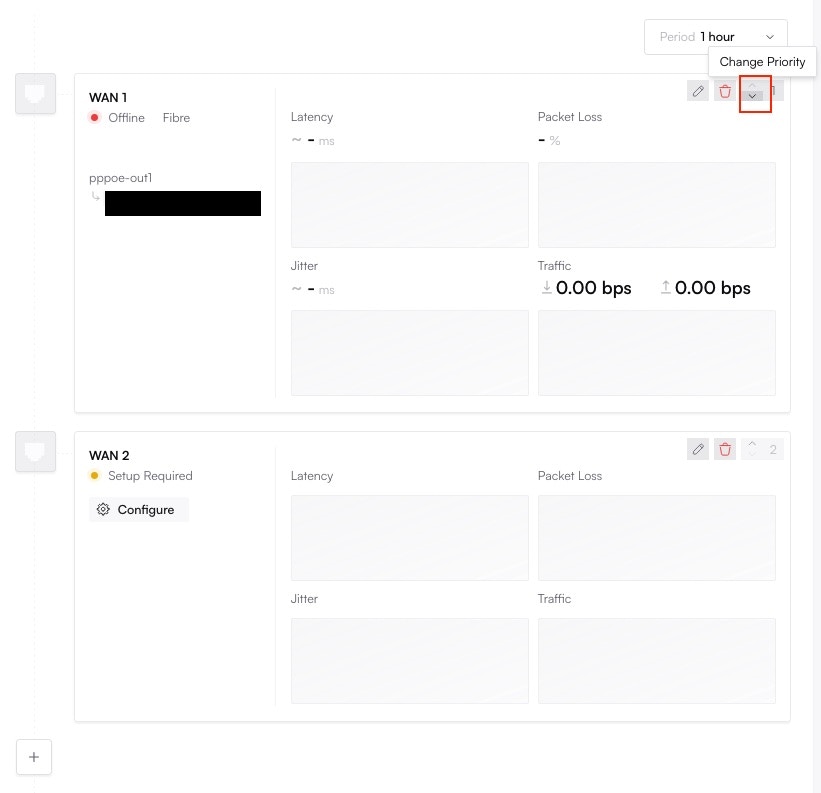This screenshot has width=821, height=793.
Task: Click the WAN 2 Jitter label
Action: pyautogui.click(x=304, y=599)
